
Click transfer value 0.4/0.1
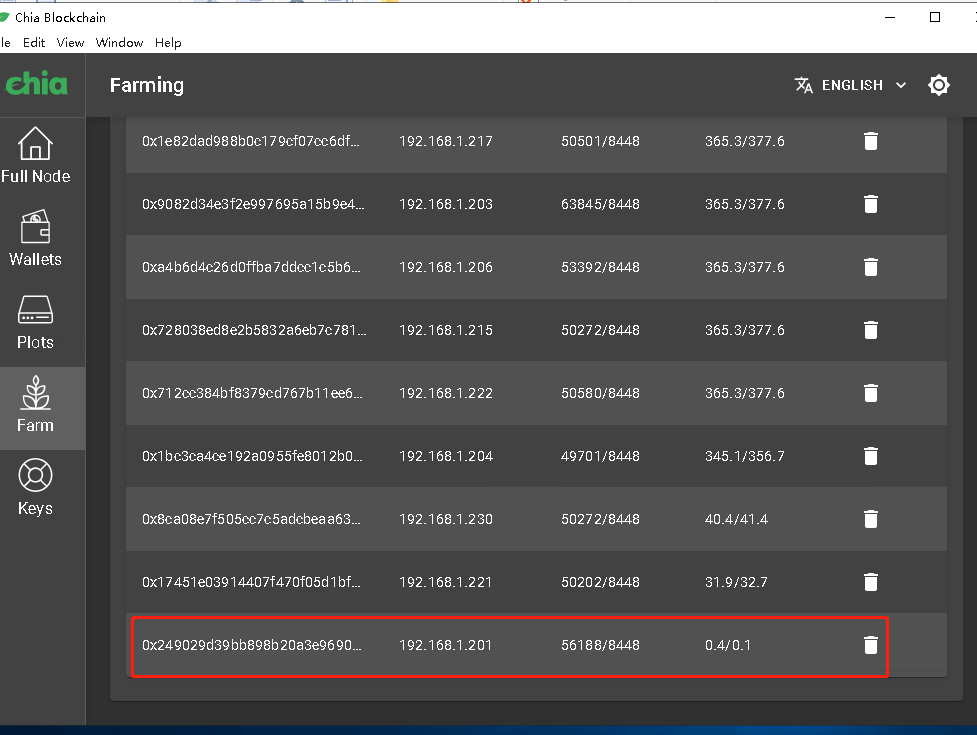tap(727, 645)
